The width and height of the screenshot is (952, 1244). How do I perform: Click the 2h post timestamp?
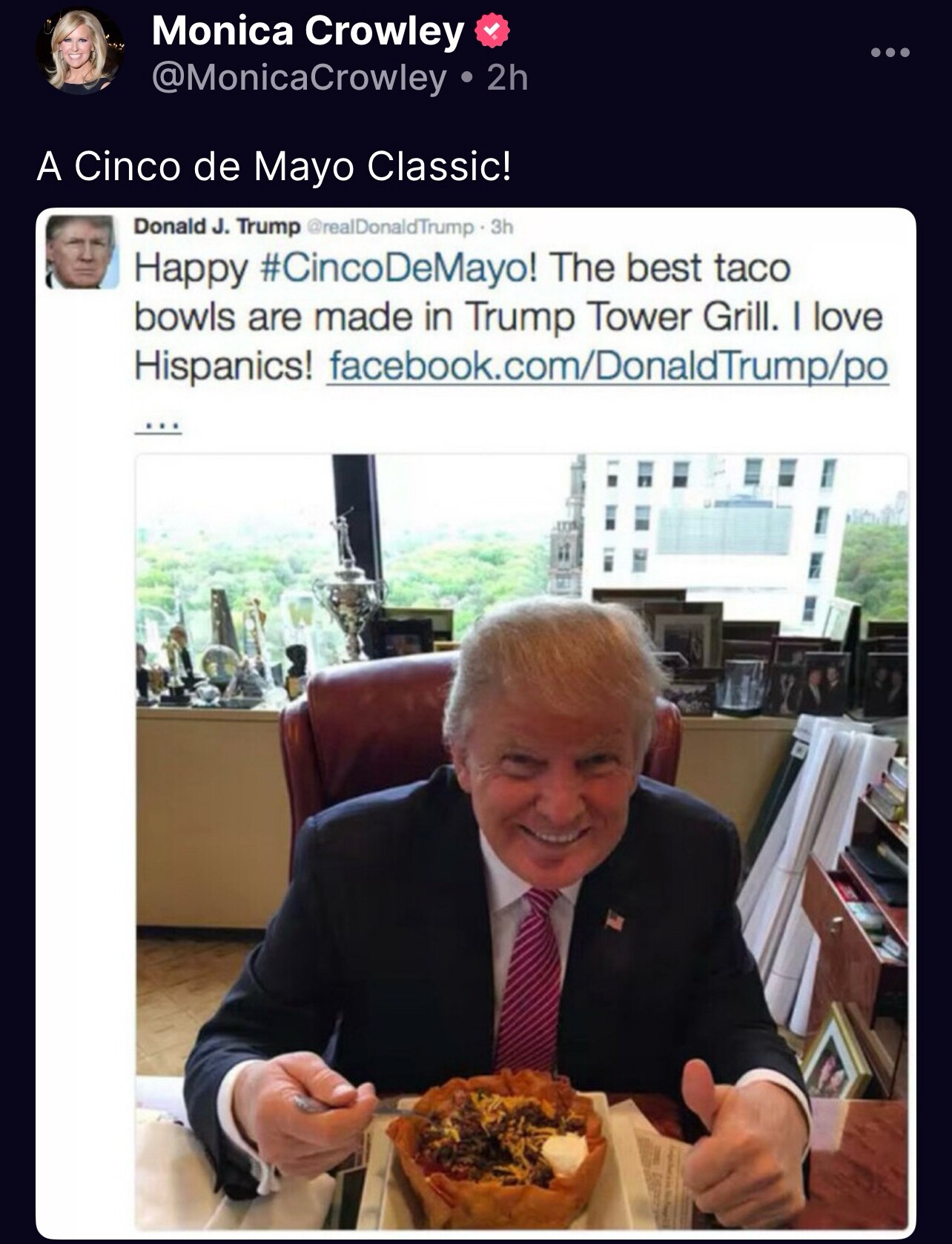508,77
